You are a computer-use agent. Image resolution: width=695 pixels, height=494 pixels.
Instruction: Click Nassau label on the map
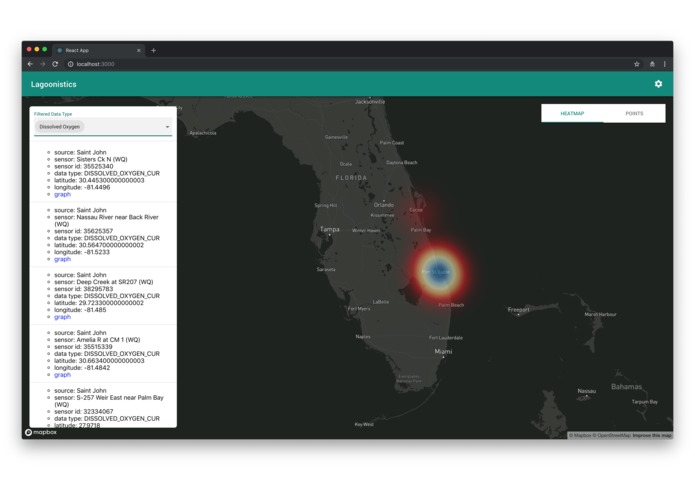pyautogui.click(x=587, y=391)
